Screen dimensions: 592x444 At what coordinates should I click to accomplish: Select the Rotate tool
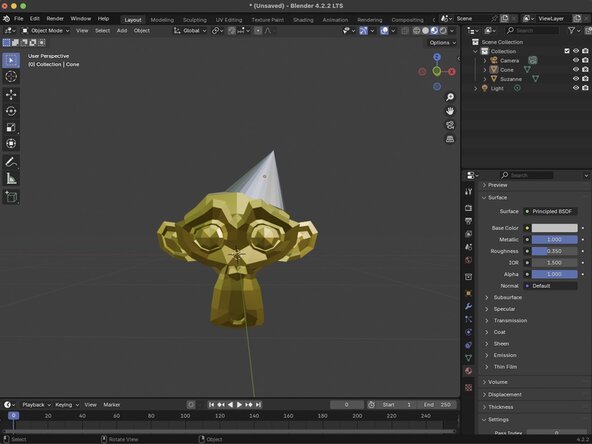tap(11, 111)
